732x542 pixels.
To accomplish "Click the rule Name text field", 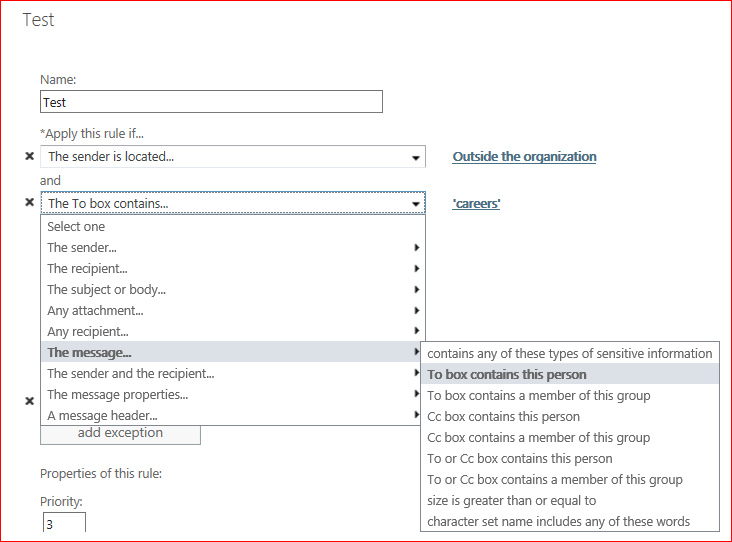I will (211, 102).
